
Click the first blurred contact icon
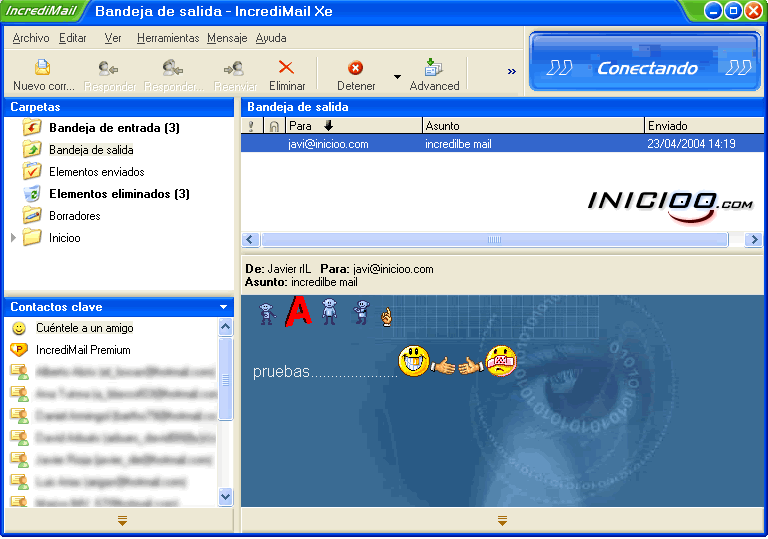pyautogui.click(x=19, y=372)
